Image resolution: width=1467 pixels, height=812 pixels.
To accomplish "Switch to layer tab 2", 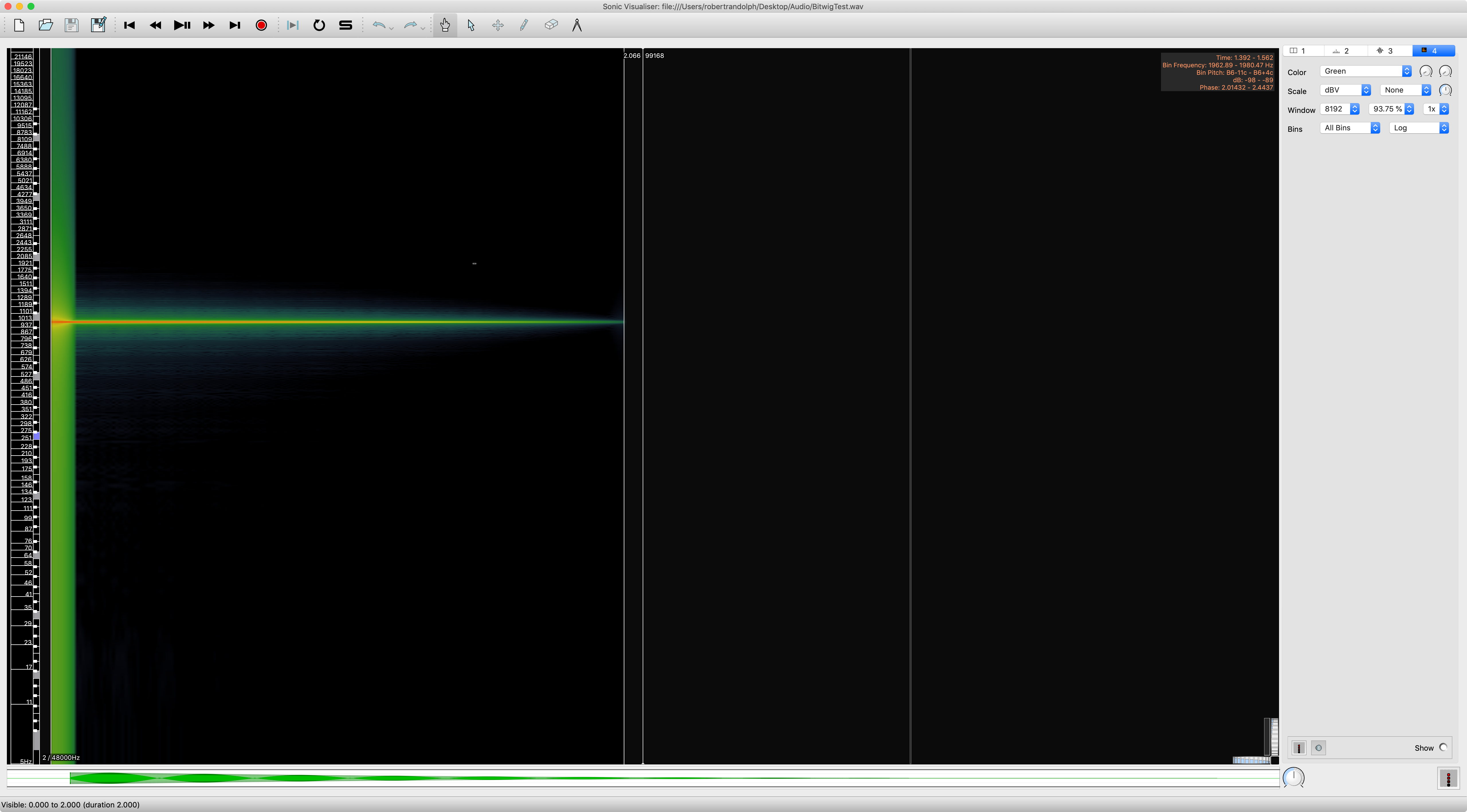I will tap(1346, 51).
